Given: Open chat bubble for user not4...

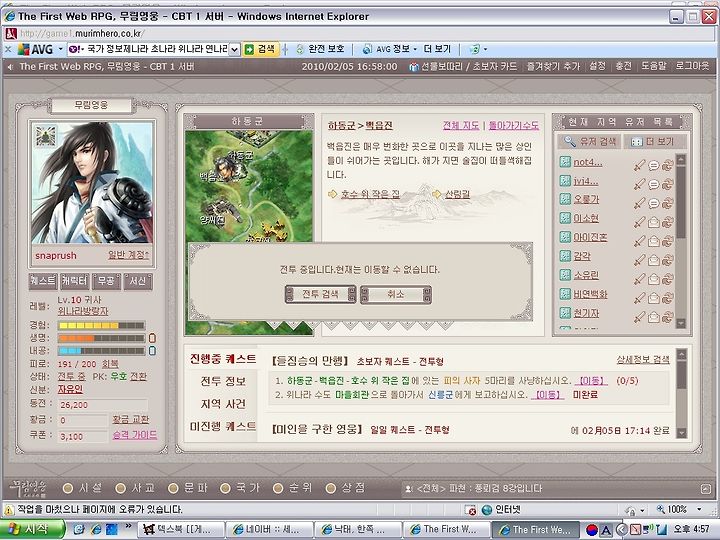Looking at the screenshot, I should pyautogui.click(x=654, y=165).
